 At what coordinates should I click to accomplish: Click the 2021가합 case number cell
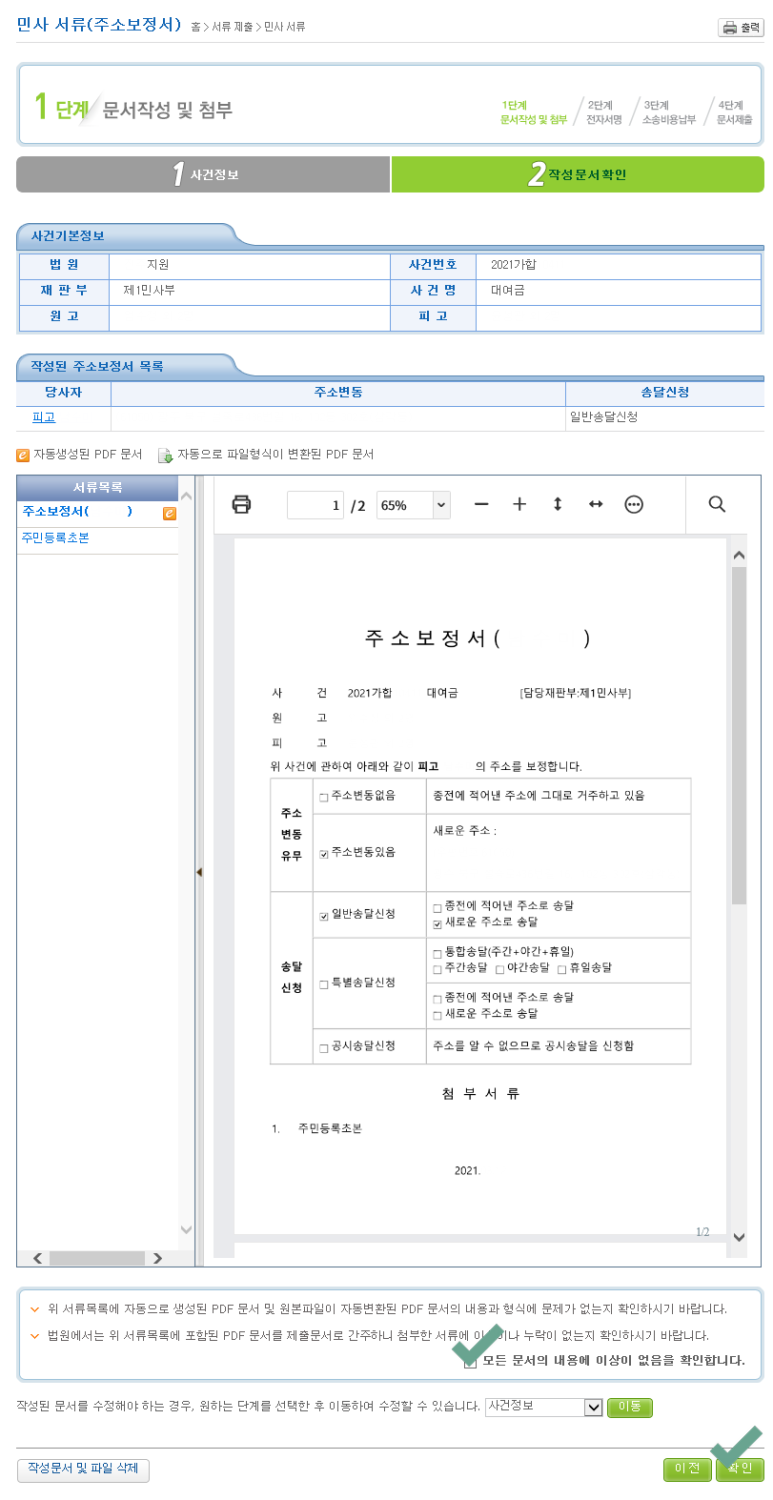click(x=618, y=265)
